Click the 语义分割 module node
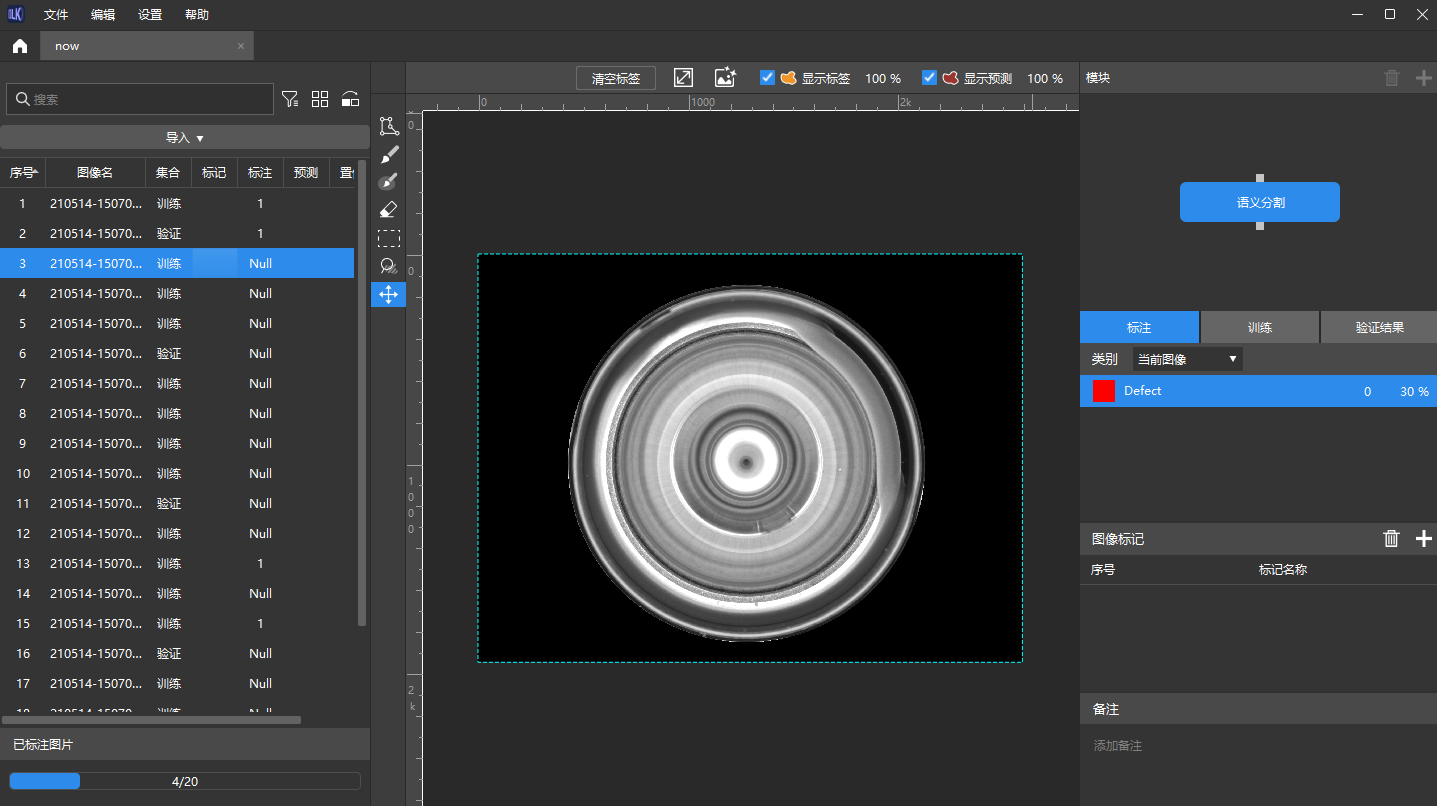 (x=1260, y=202)
